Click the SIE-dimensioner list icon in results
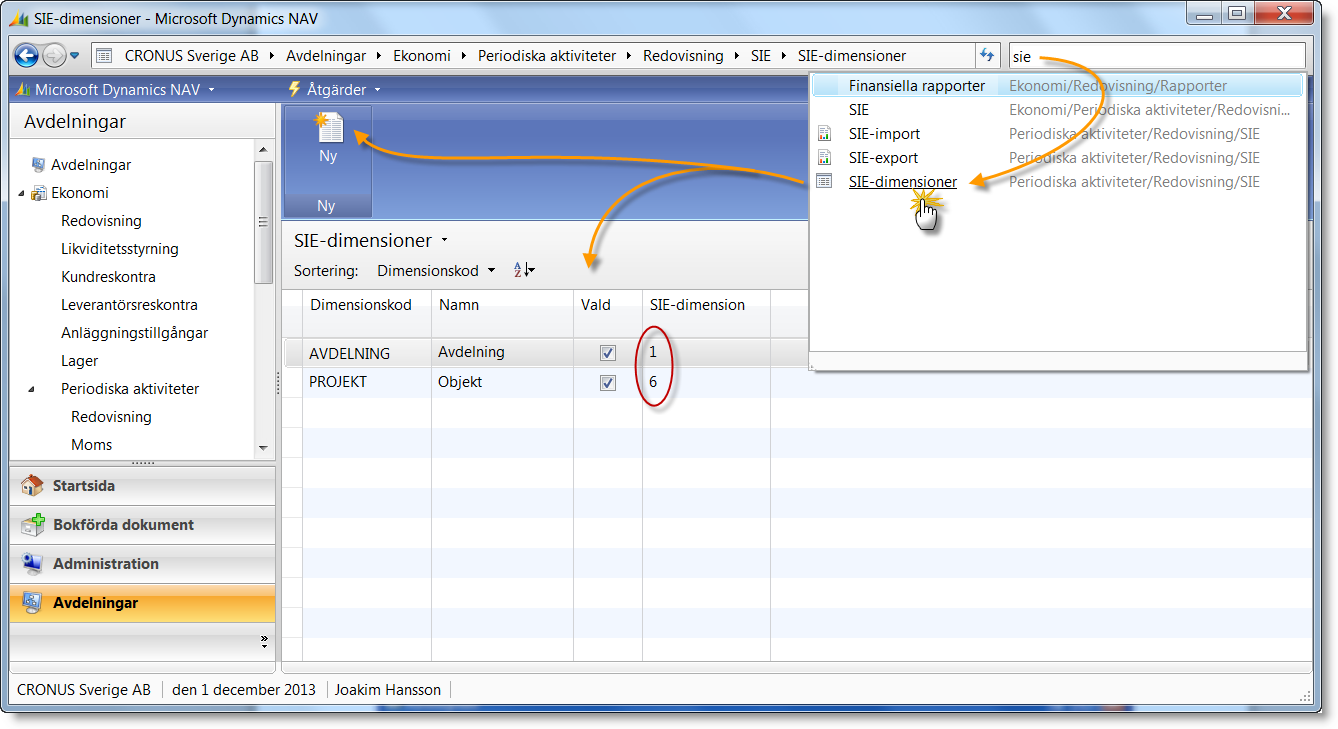Screen dimensions: 1338x729 coord(825,182)
